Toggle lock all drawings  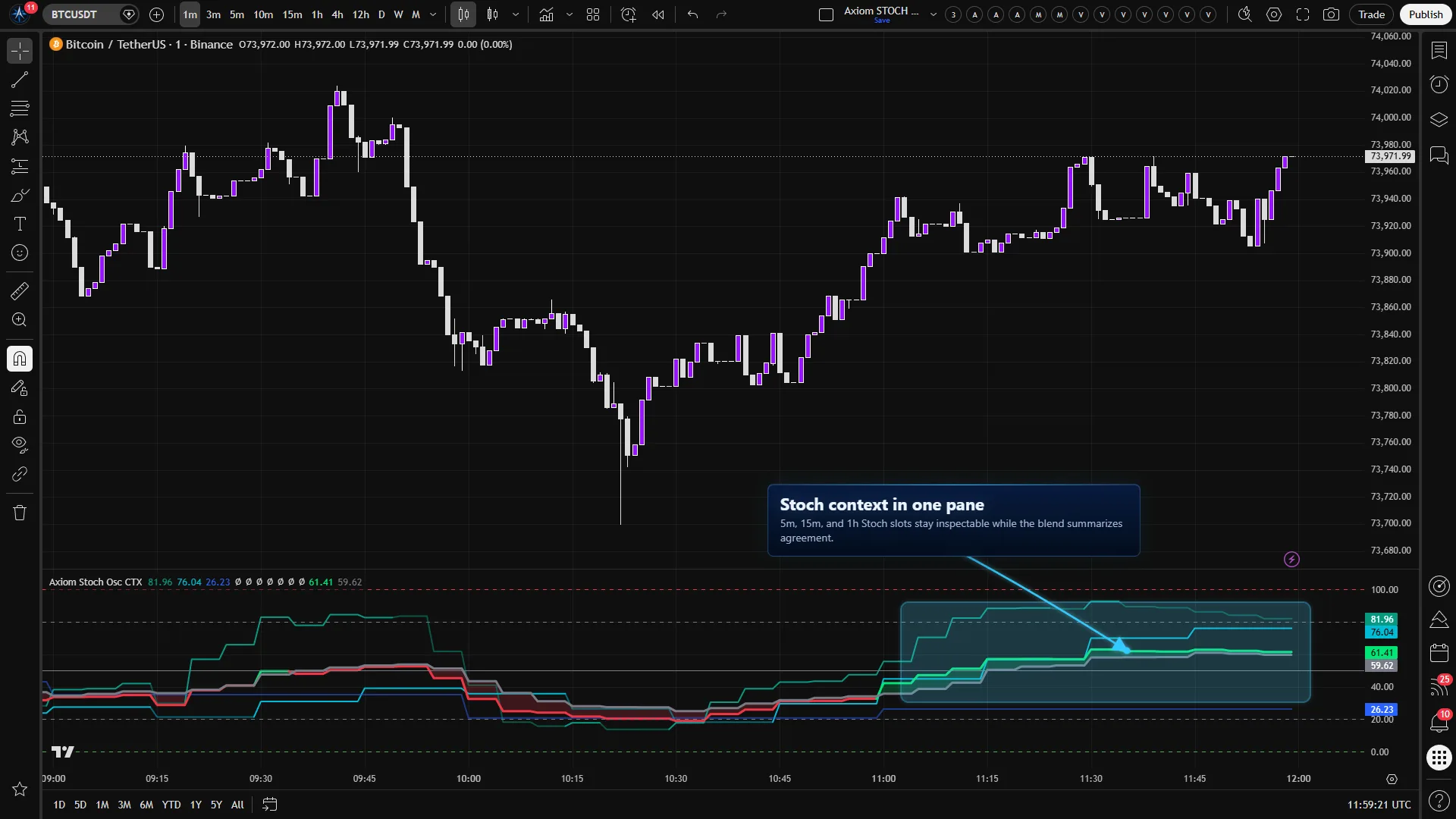[x=20, y=416]
